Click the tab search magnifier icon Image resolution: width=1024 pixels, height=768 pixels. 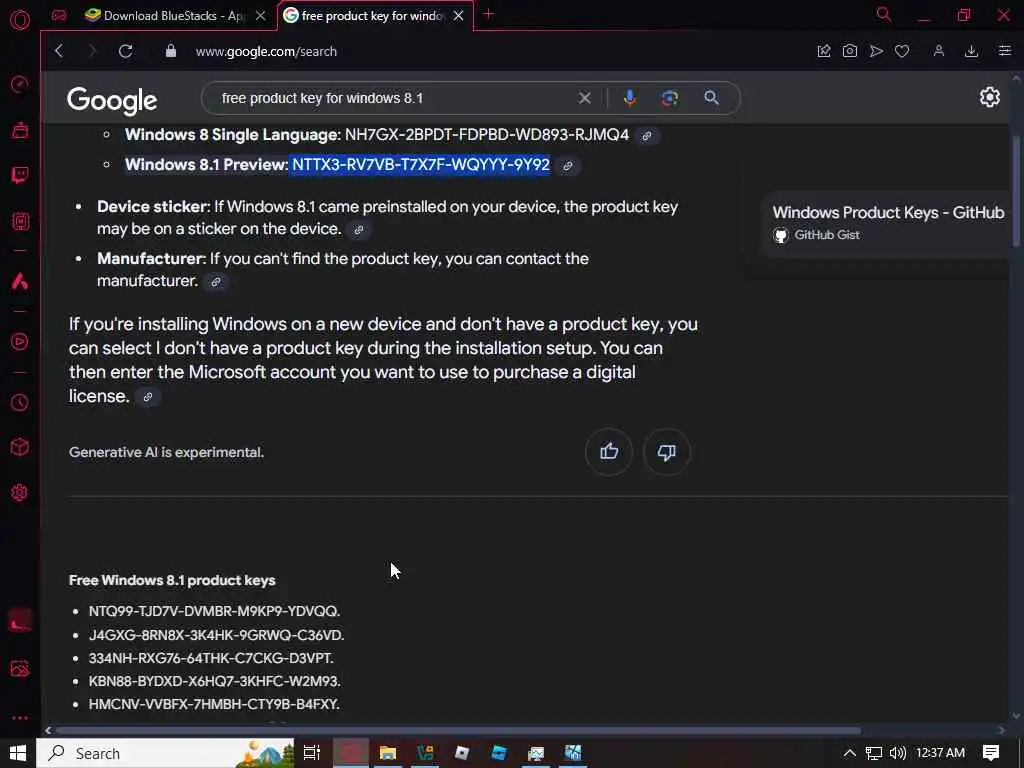tap(884, 14)
